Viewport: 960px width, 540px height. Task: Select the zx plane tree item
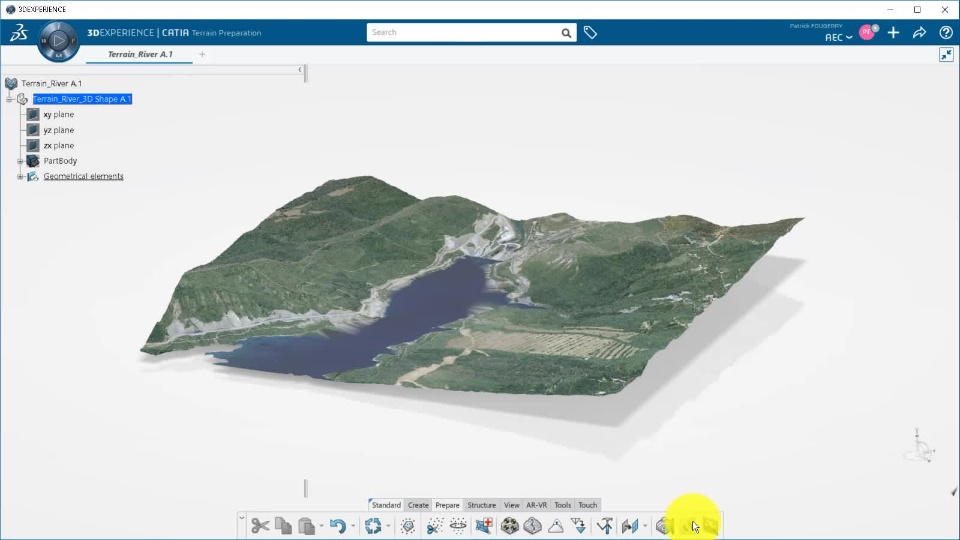(x=59, y=146)
